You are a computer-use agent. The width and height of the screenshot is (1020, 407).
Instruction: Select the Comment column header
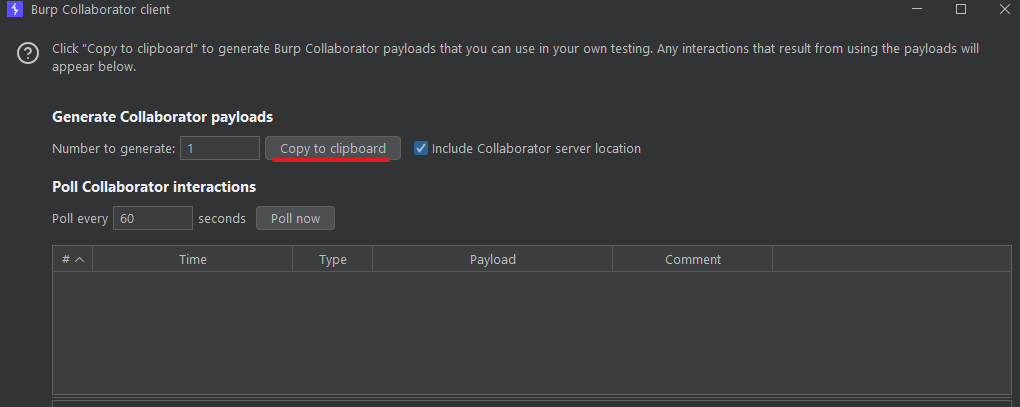click(x=693, y=259)
